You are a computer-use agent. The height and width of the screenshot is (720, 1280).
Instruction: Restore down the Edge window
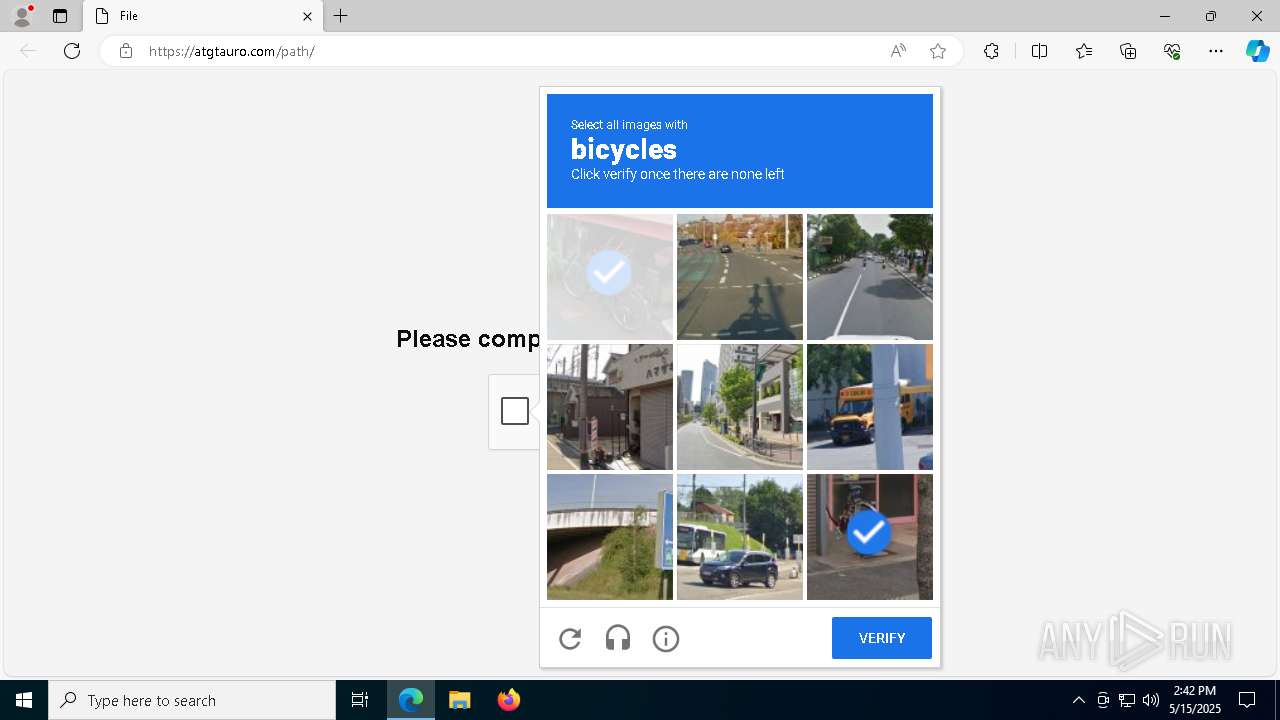coord(1211,16)
